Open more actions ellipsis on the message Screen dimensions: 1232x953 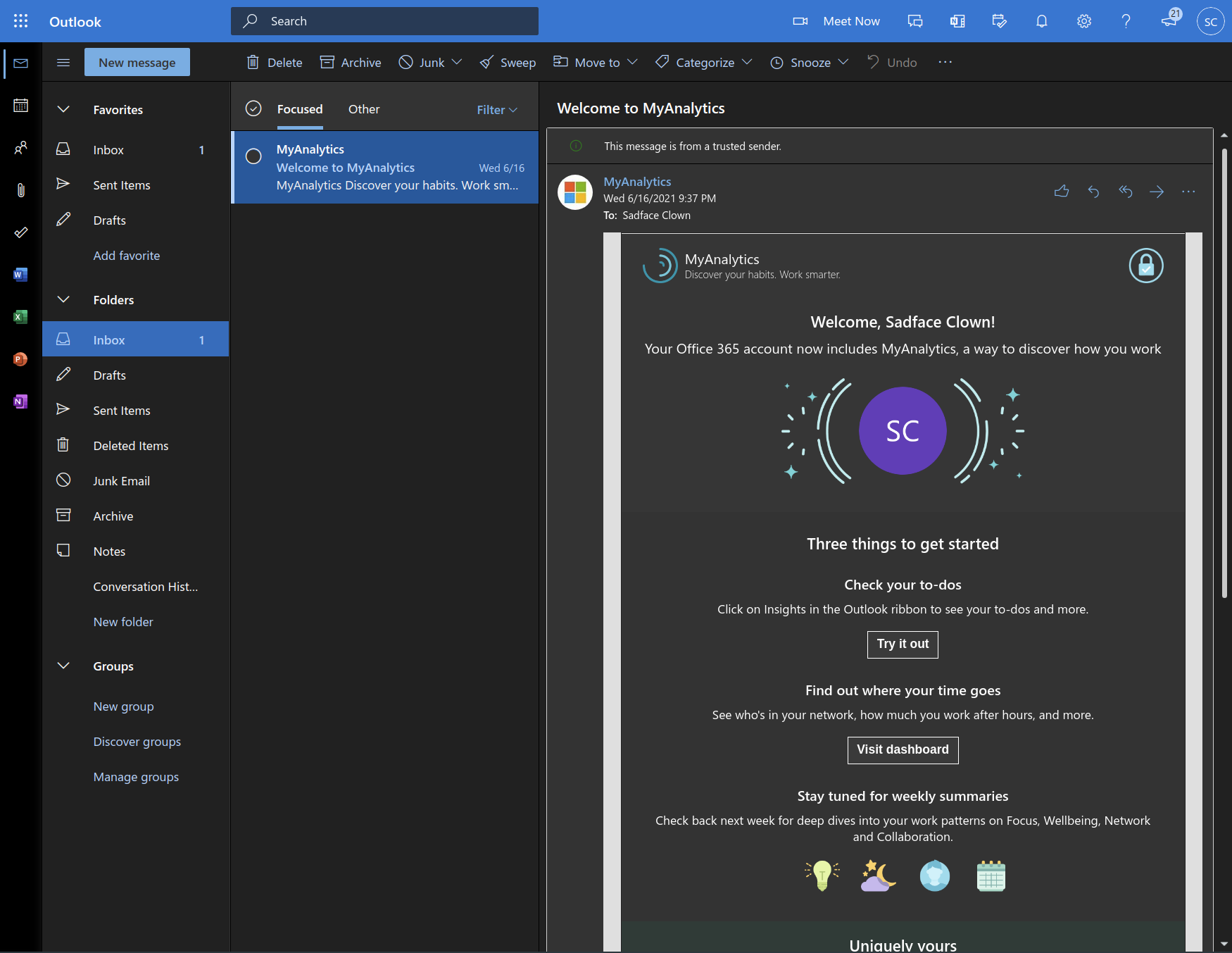click(1188, 191)
